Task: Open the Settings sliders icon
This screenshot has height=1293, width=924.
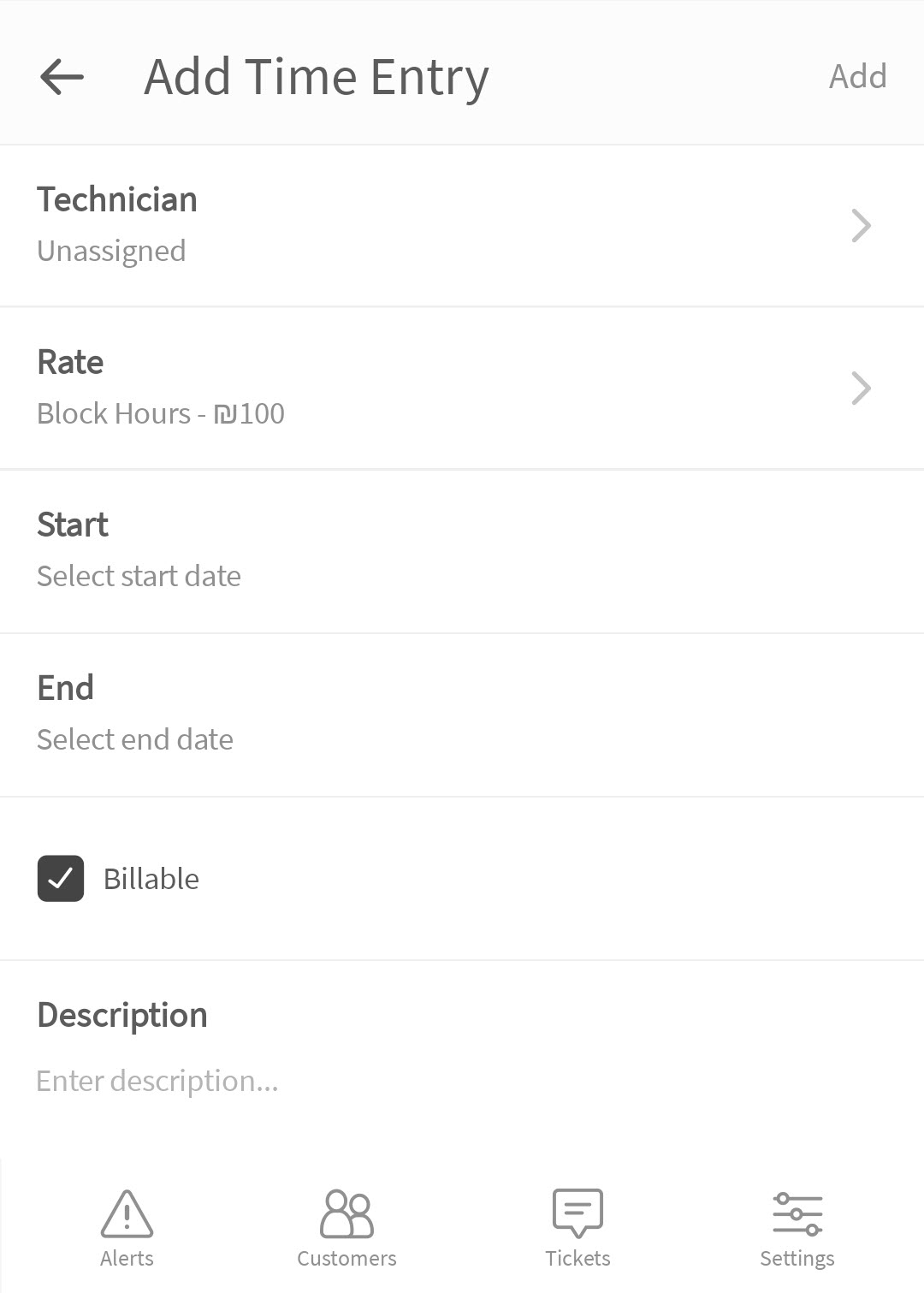Action: click(797, 1213)
